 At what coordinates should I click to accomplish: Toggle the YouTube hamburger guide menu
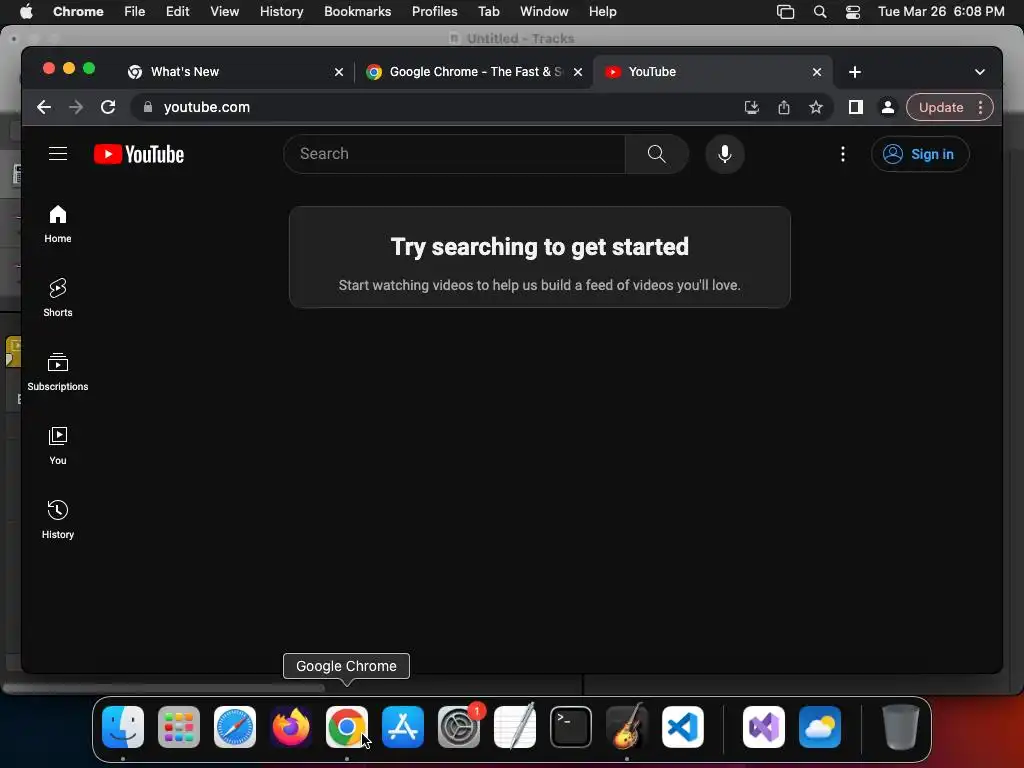tap(58, 154)
